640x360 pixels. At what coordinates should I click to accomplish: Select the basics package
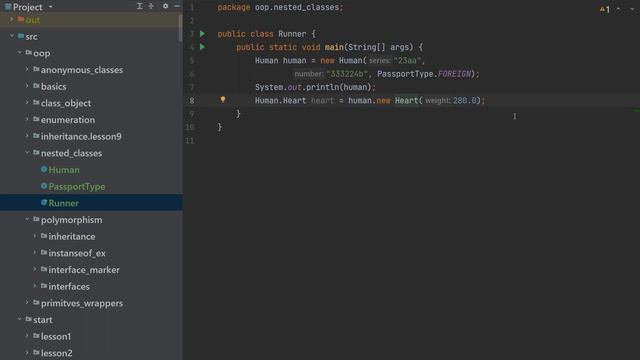tap(53, 87)
